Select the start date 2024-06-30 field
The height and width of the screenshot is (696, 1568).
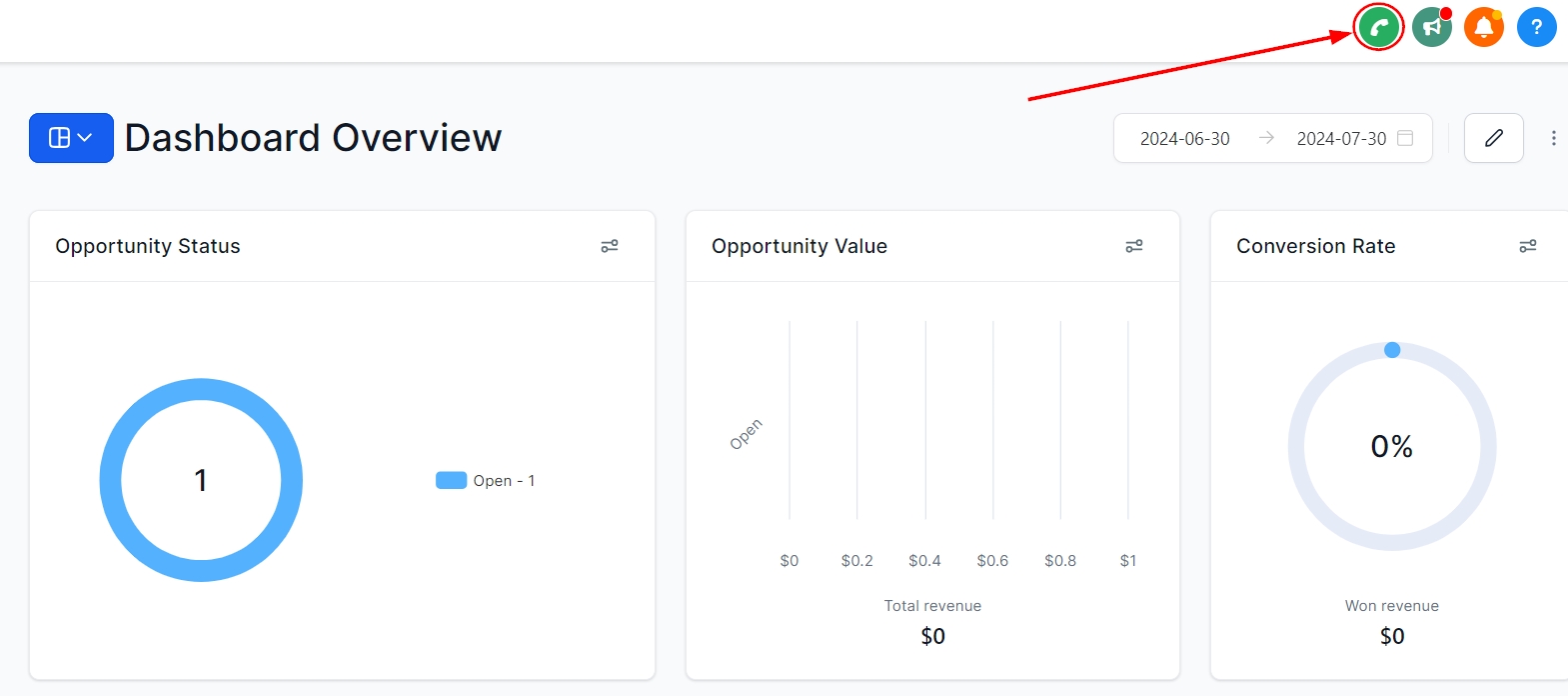pos(1184,139)
